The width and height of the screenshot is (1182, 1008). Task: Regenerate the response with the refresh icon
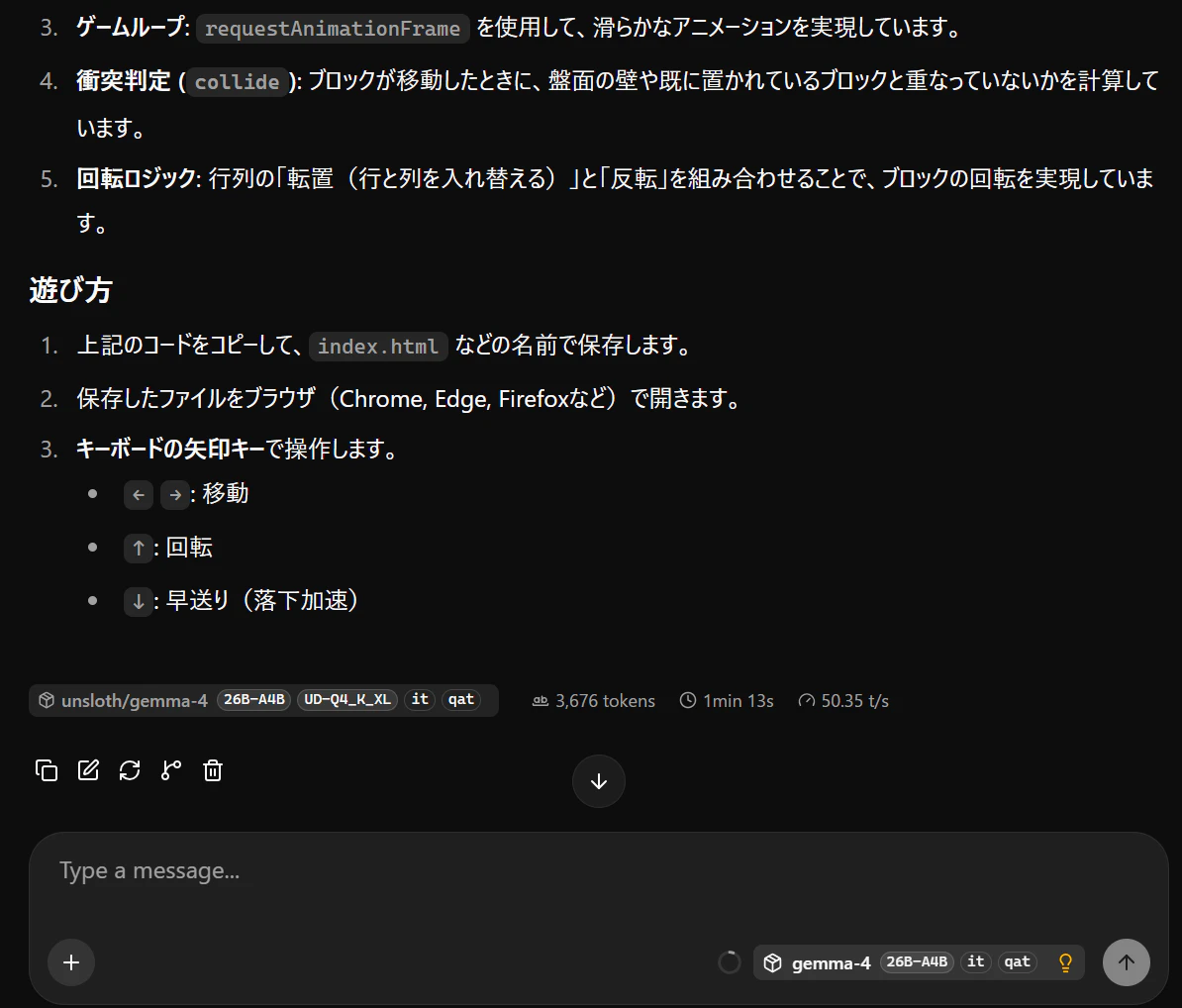[130, 770]
